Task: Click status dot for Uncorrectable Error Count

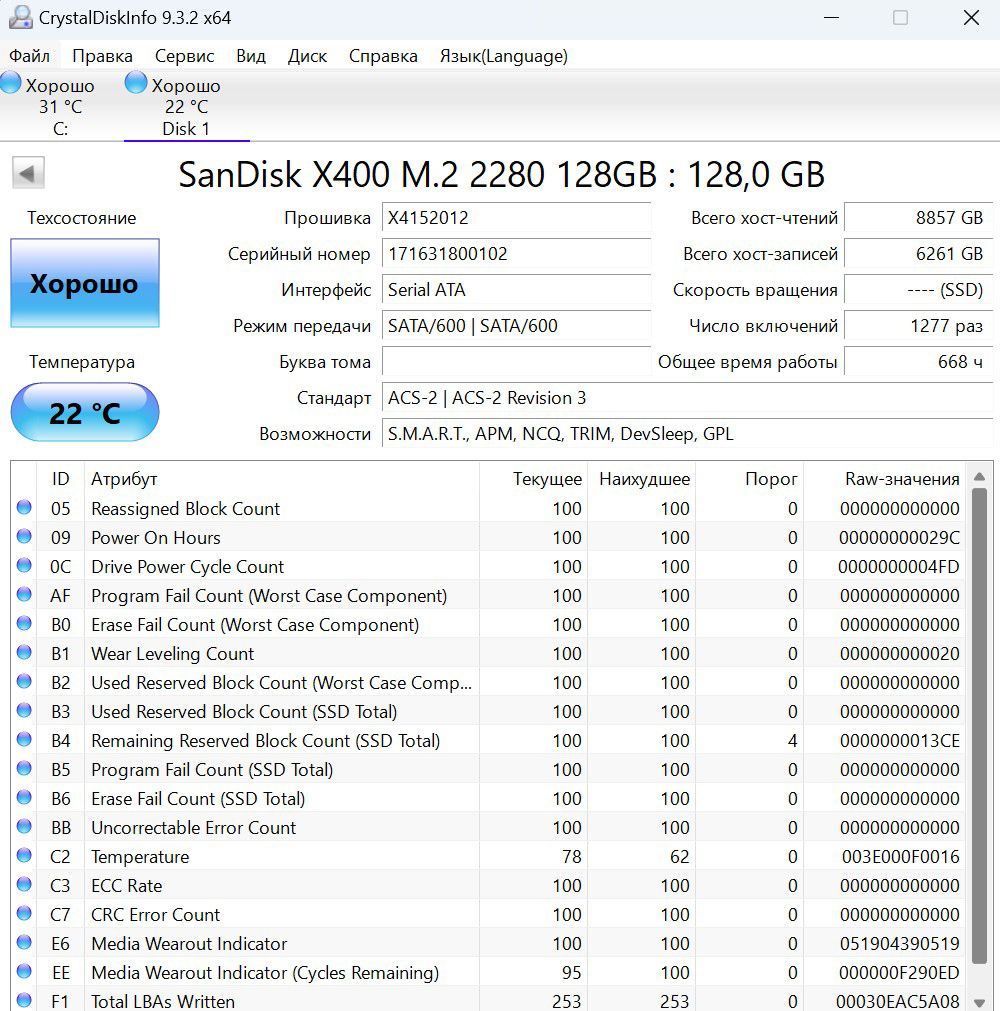Action: click(24, 827)
